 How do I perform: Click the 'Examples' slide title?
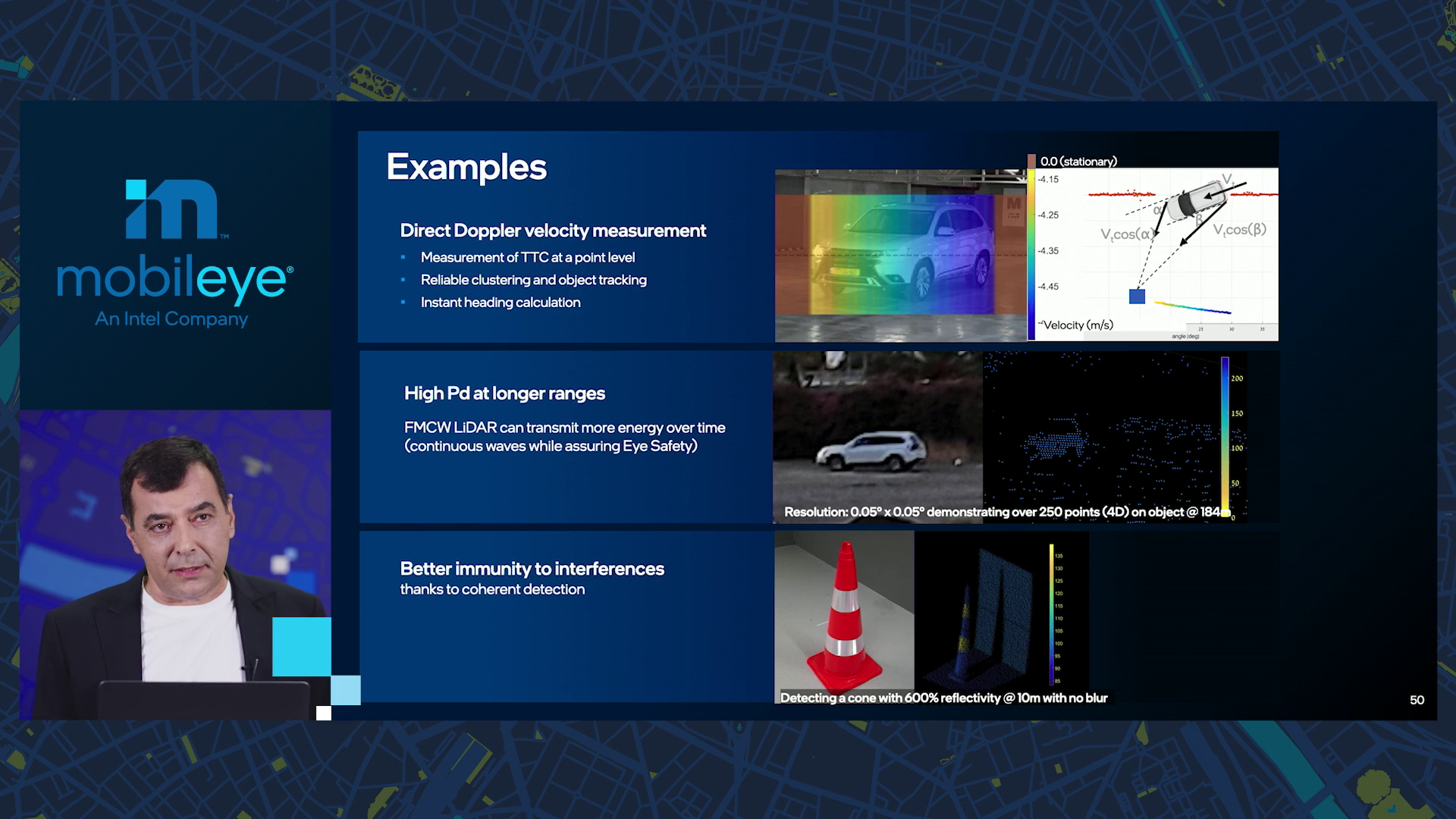point(466,167)
